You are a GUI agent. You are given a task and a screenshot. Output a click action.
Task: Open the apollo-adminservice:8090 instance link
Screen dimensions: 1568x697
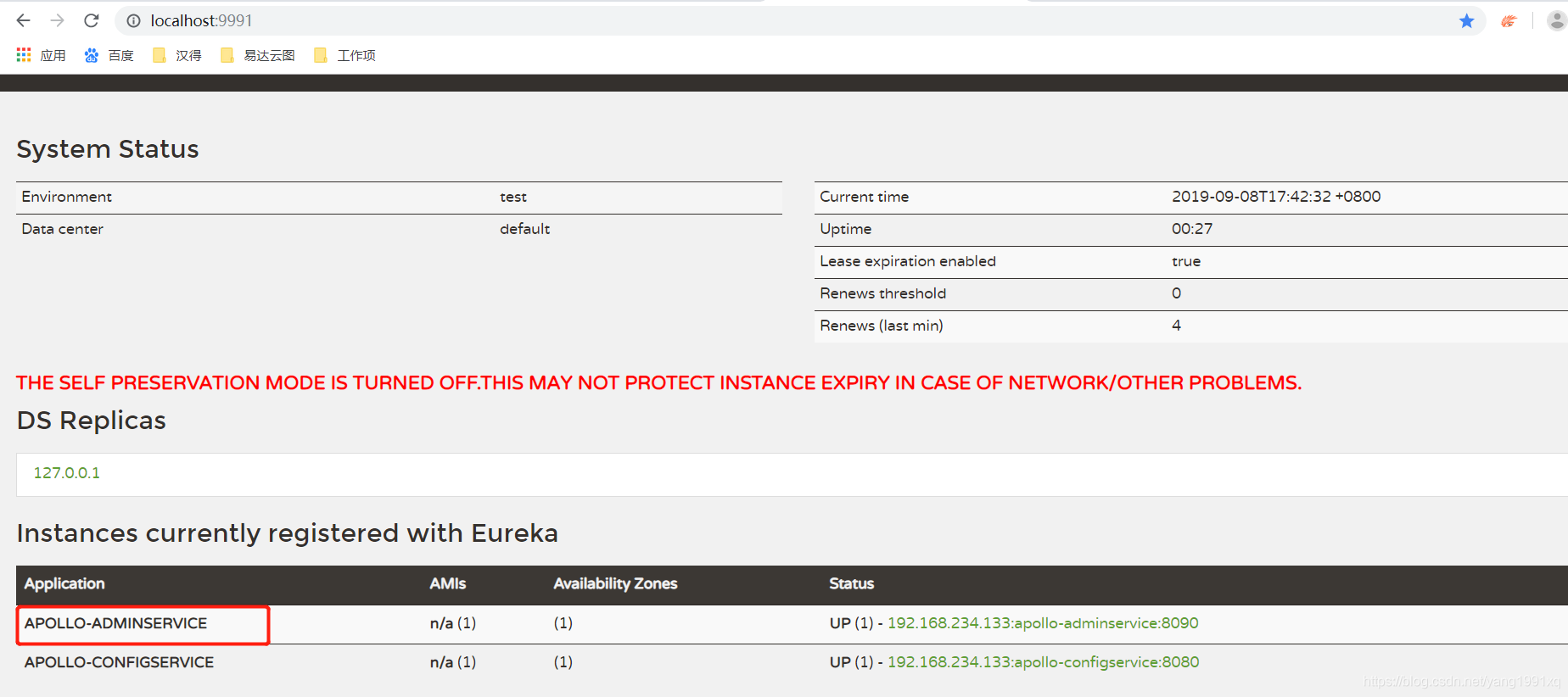click(x=1043, y=623)
